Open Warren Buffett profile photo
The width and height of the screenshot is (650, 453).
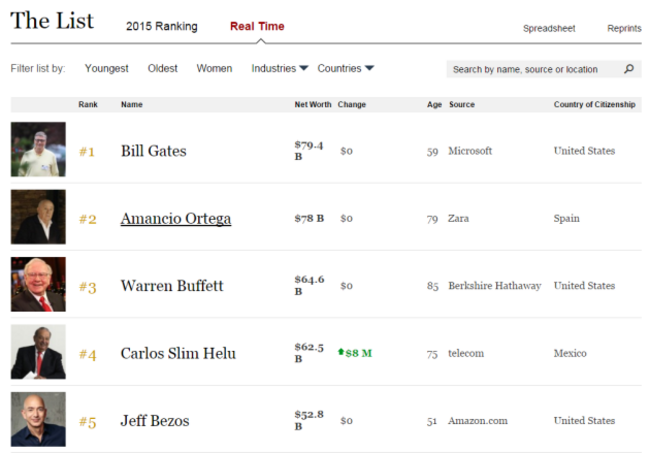pos(38,284)
